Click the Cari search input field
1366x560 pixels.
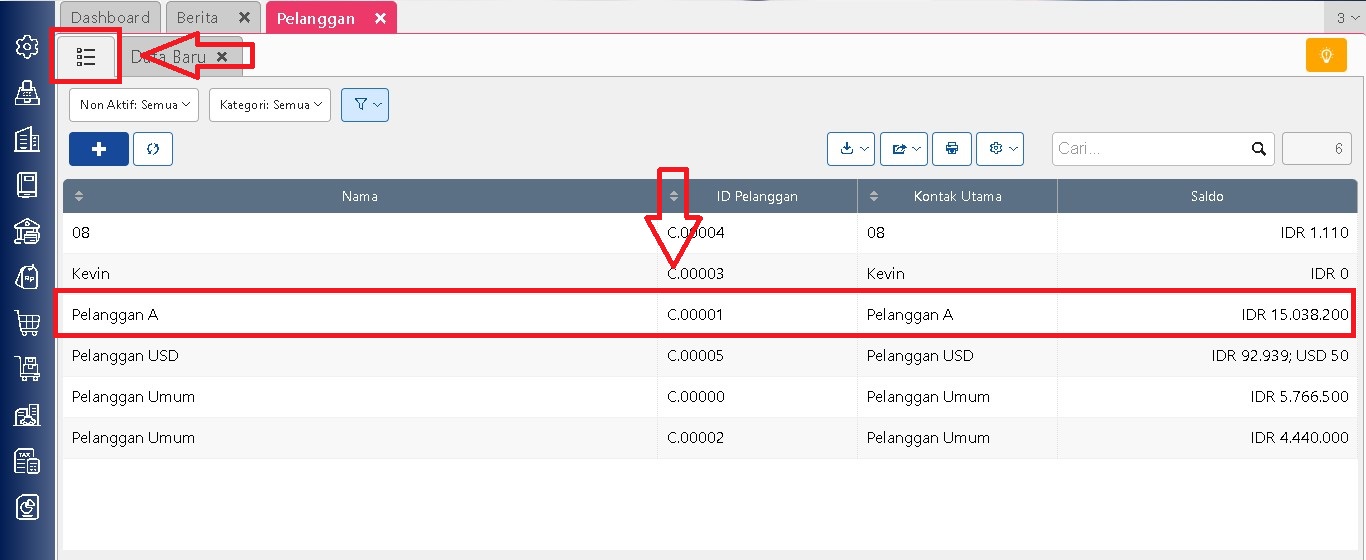tap(1150, 149)
